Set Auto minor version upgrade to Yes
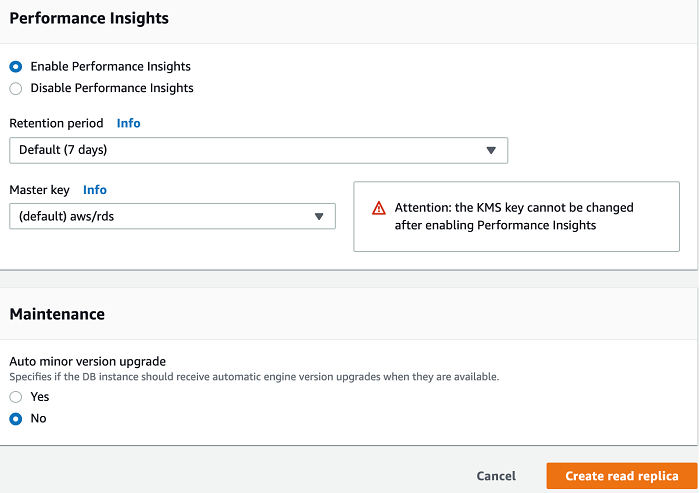Image resolution: width=700 pixels, height=493 pixels. pyautogui.click(x=16, y=397)
